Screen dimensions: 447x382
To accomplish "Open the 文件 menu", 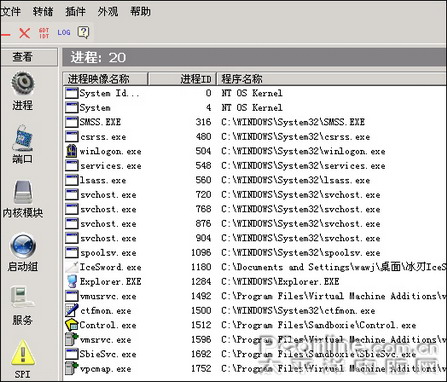I will pos(10,12).
